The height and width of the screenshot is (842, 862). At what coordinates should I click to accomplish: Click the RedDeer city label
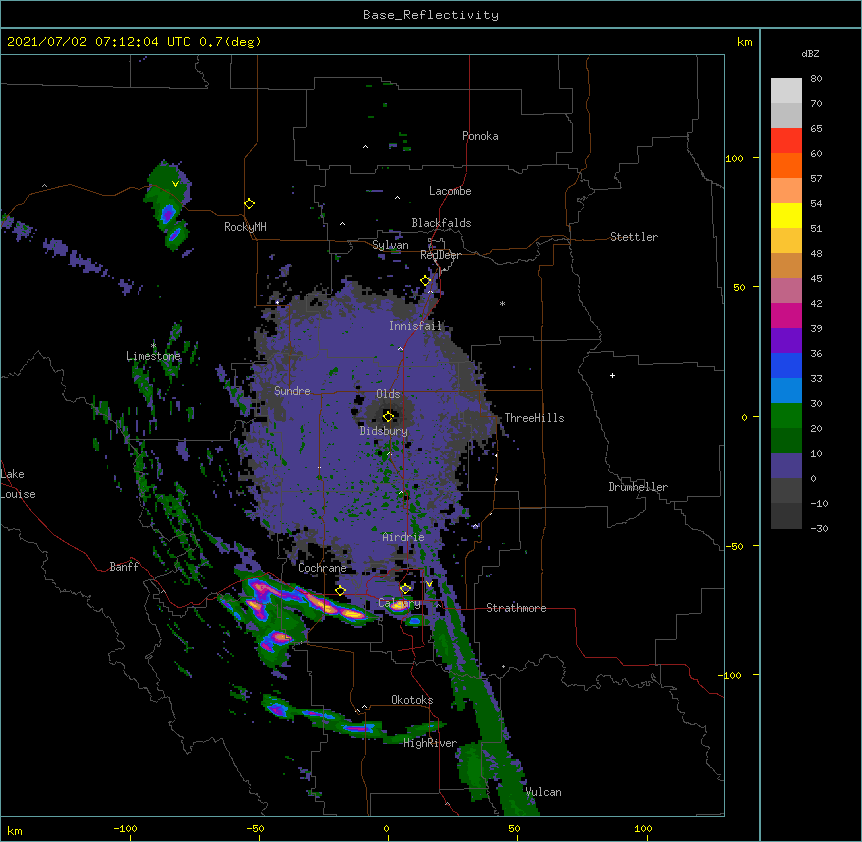(440, 255)
